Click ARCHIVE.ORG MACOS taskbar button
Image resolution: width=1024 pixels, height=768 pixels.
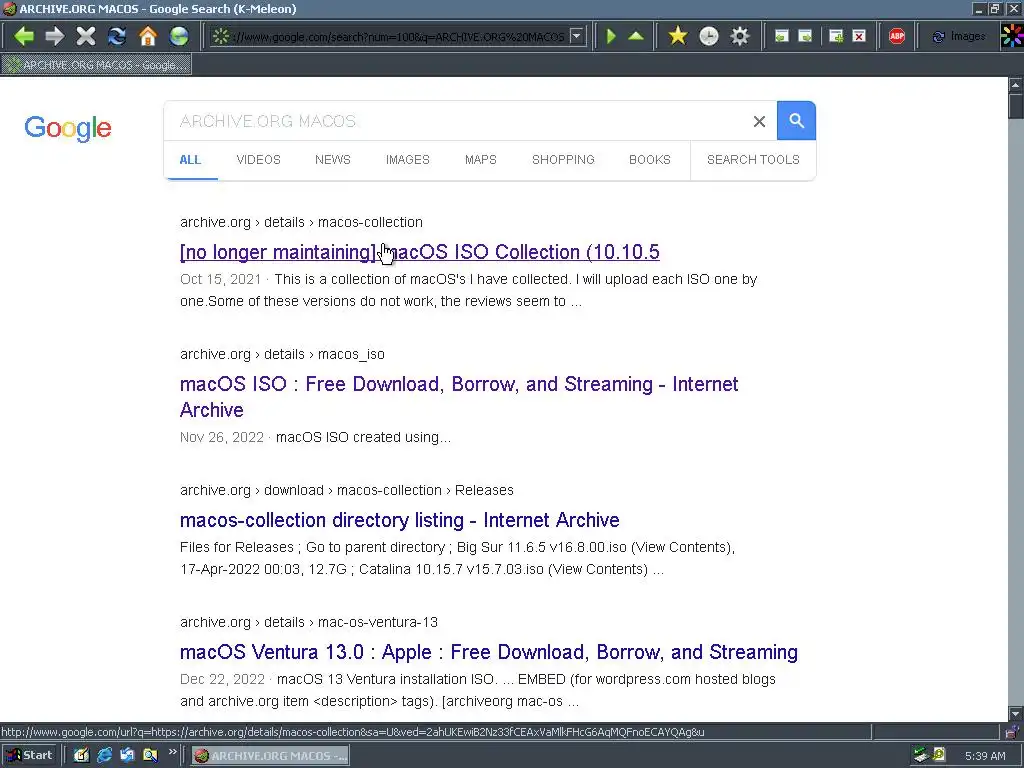(x=270, y=756)
